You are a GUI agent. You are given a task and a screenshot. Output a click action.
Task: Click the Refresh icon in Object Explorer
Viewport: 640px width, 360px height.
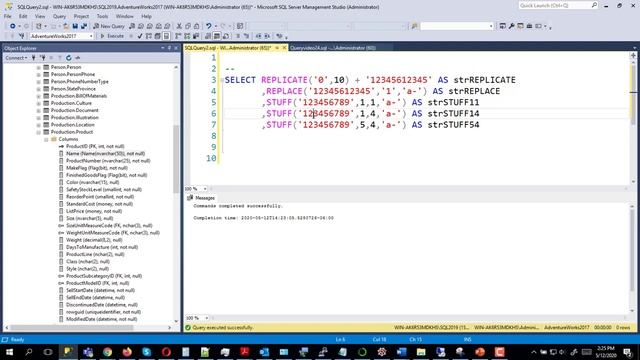[69, 58]
